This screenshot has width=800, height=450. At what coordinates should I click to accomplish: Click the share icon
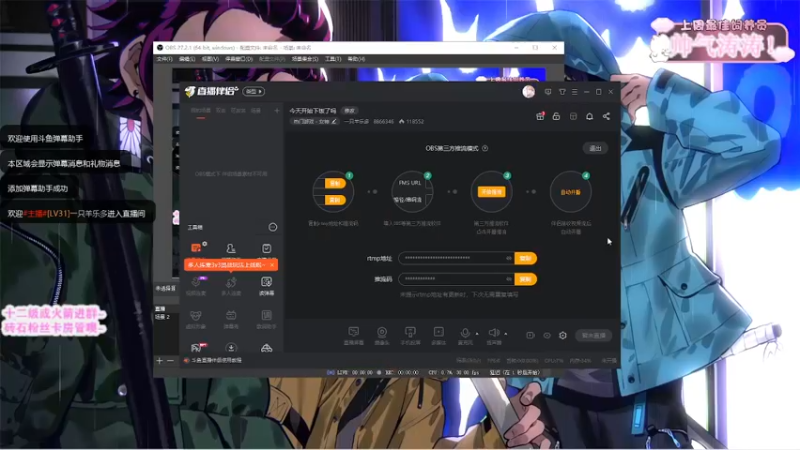[x=606, y=116]
